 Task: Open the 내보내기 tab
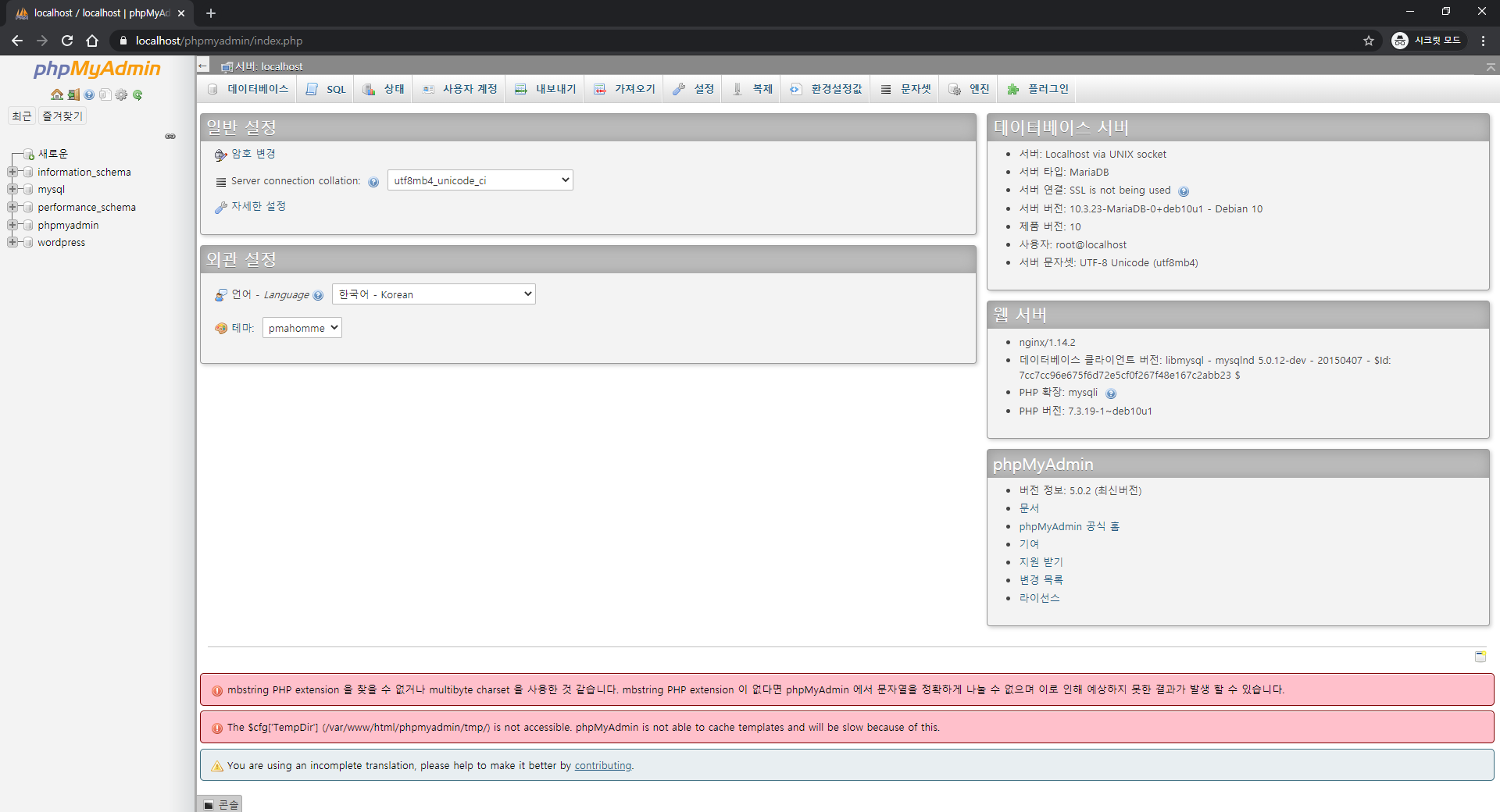pyautogui.click(x=545, y=89)
